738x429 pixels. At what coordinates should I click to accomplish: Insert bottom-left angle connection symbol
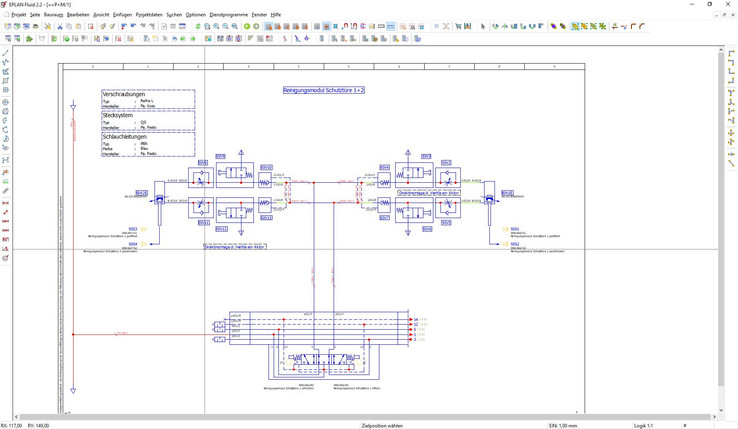click(731, 71)
